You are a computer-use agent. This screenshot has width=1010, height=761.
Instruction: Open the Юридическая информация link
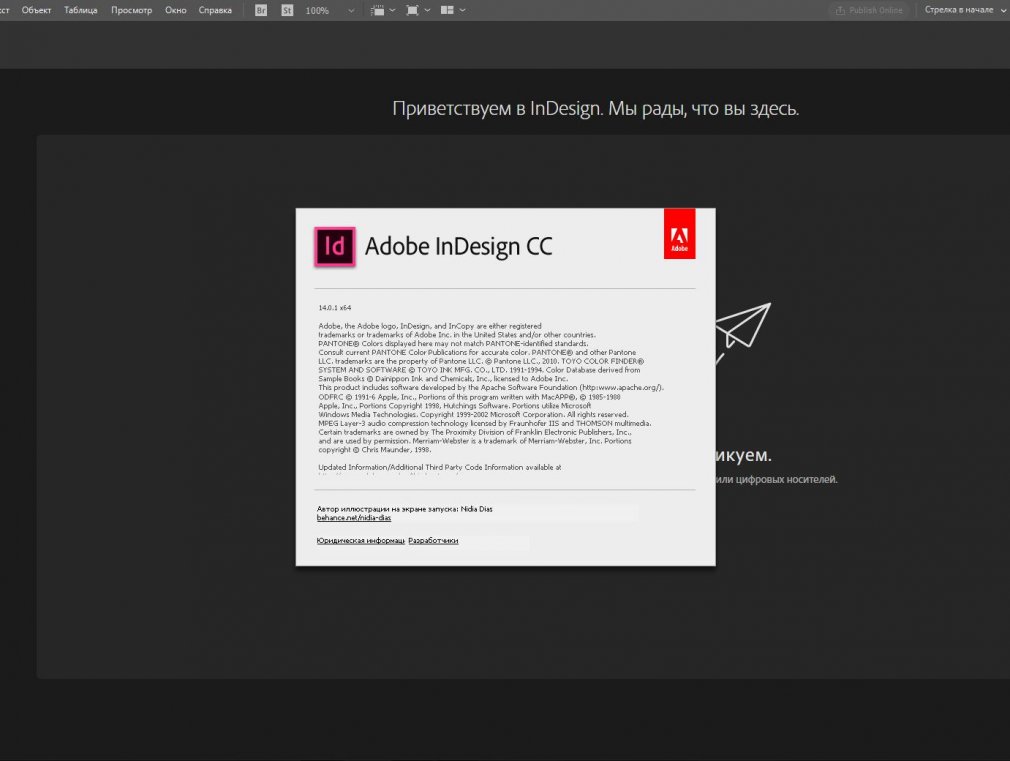pyautogui.click(x=360, y=541)
